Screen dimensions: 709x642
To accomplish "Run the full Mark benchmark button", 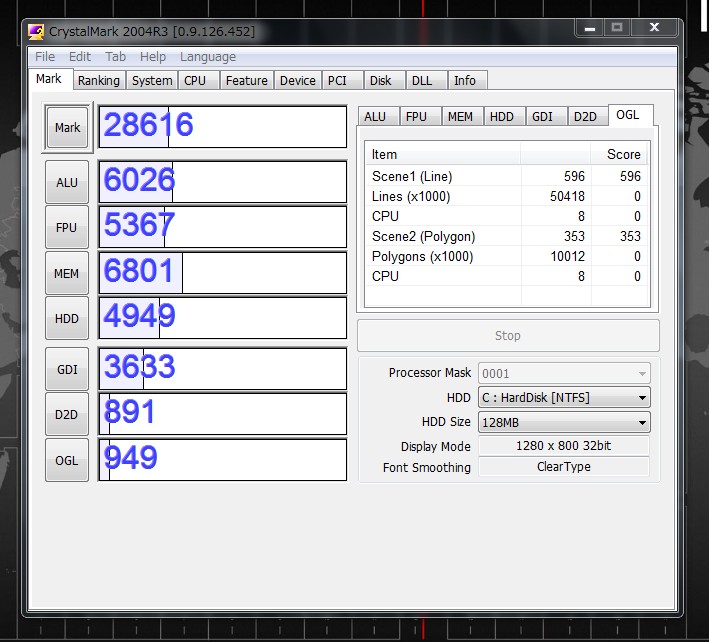I will (x=67, y=127).
